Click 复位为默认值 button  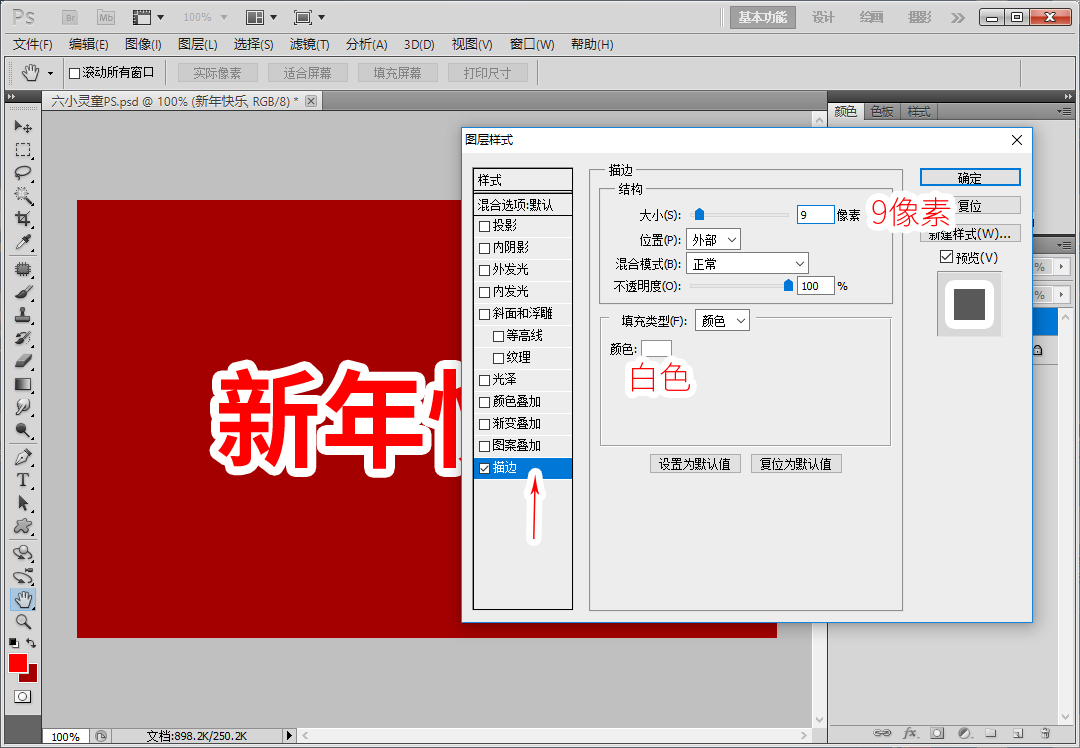[x=796, y=464]
